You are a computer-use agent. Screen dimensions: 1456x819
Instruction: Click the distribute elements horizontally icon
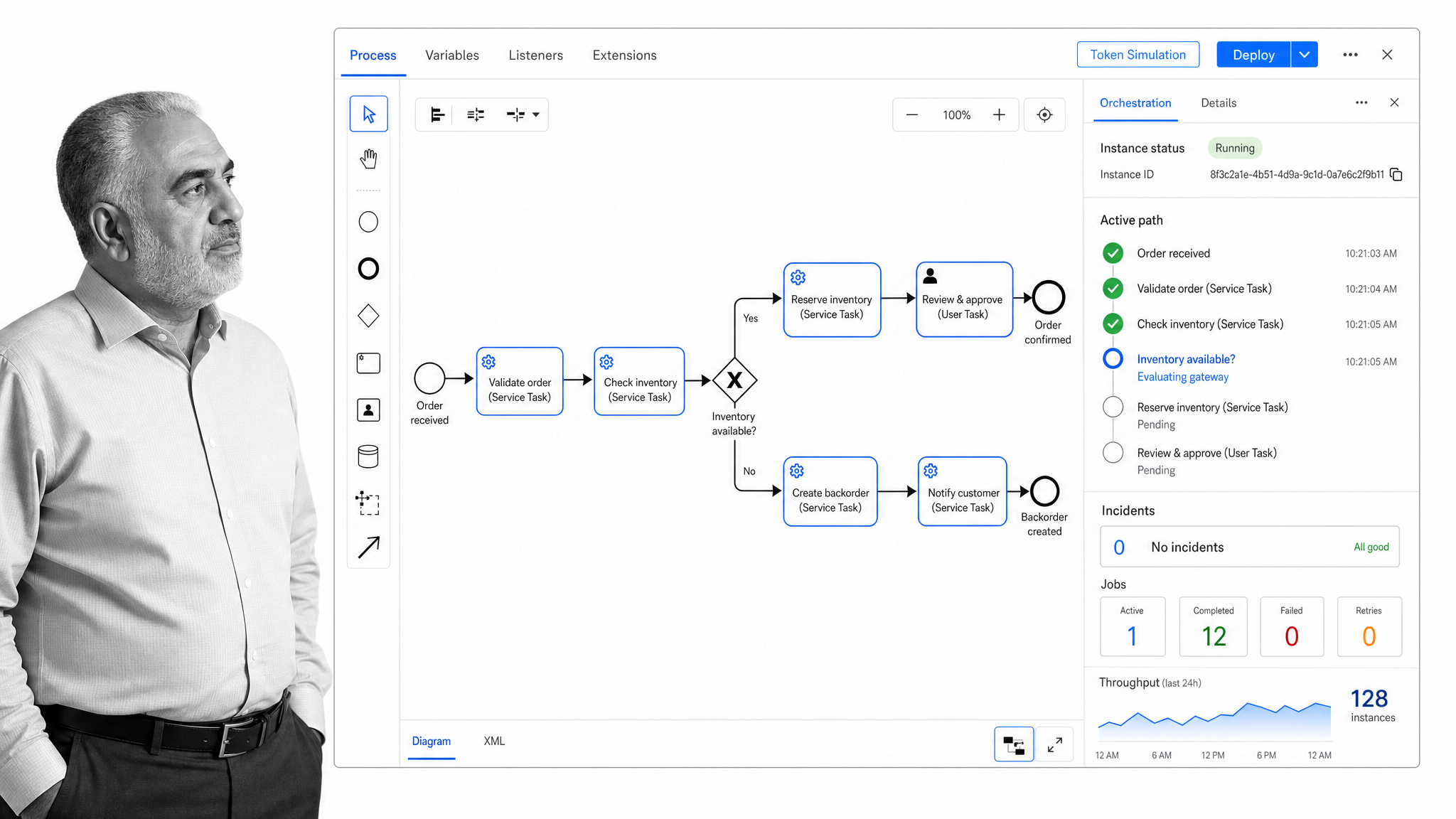pyautogui.click(x=476, y=114)
